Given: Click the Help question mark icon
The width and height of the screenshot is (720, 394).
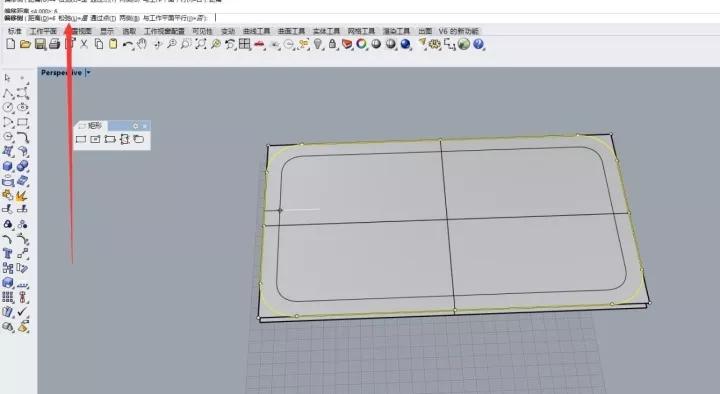Looking at the screenshot, I should 478,44.
